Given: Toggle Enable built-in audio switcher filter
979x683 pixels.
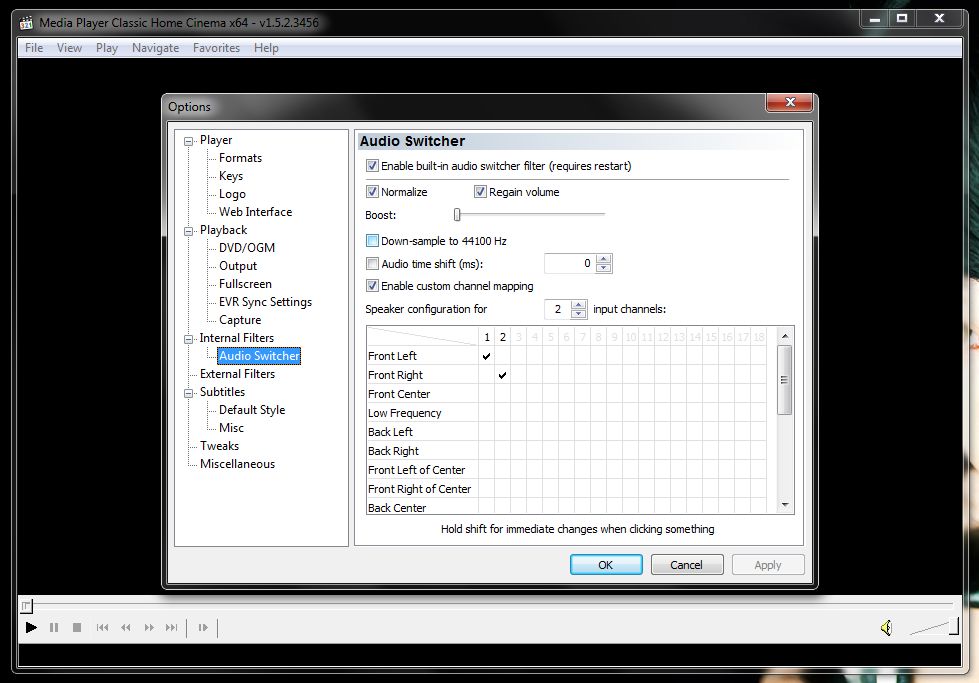Looking at the screenshot, I should coord(372,165).
